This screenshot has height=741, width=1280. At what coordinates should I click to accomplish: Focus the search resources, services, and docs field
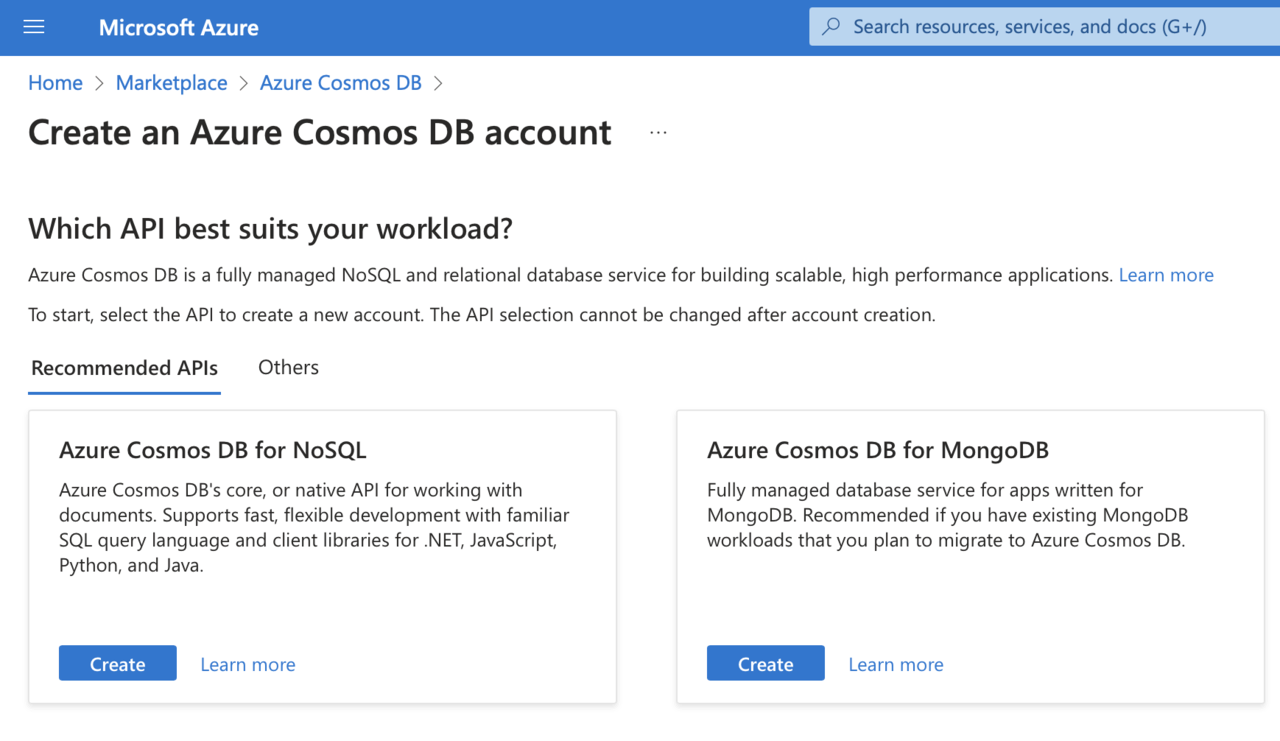(x=1030, y=27)
